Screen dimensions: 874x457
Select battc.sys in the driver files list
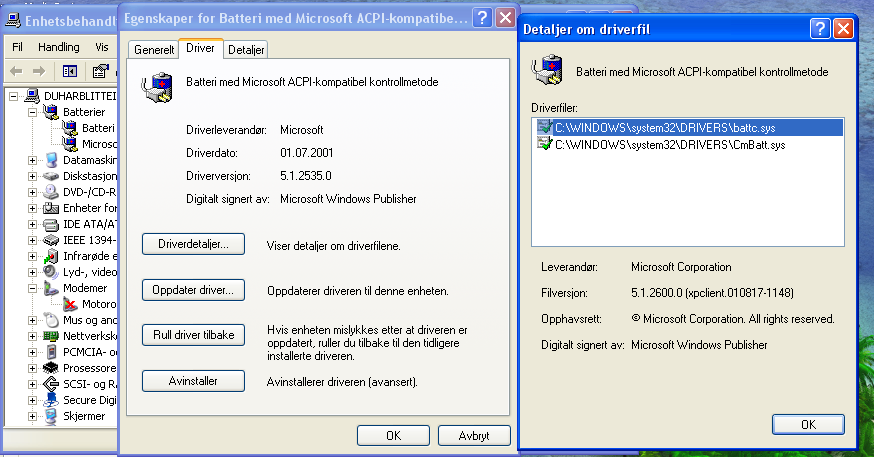tap(687, 128)
